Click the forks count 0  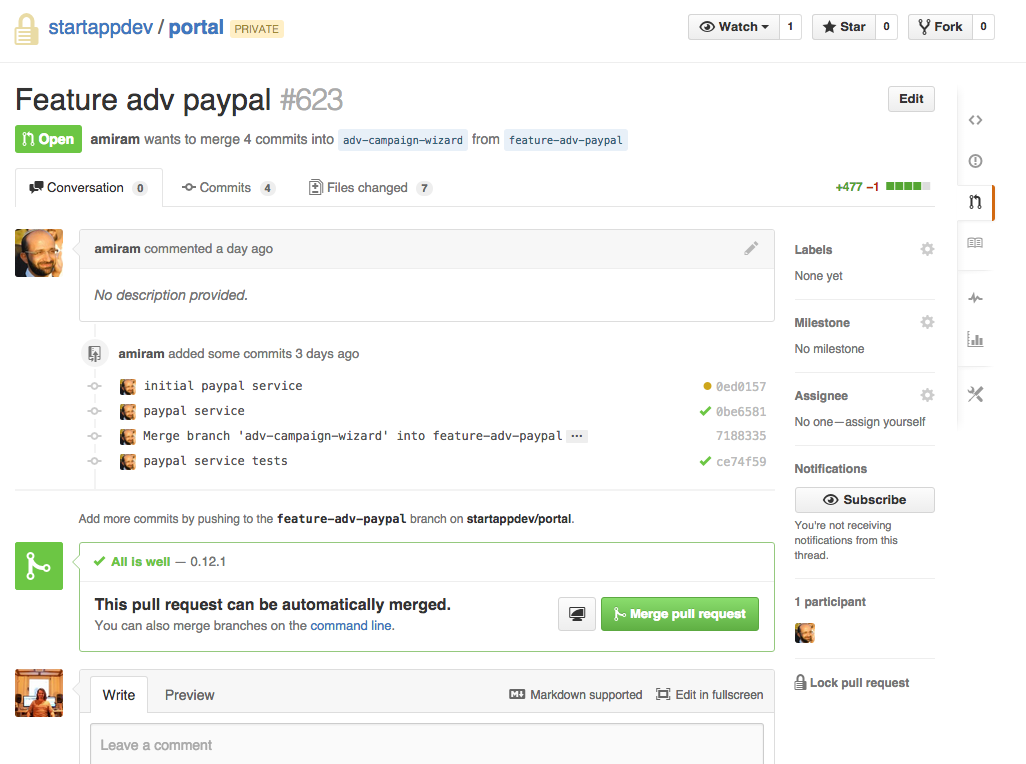983,27
